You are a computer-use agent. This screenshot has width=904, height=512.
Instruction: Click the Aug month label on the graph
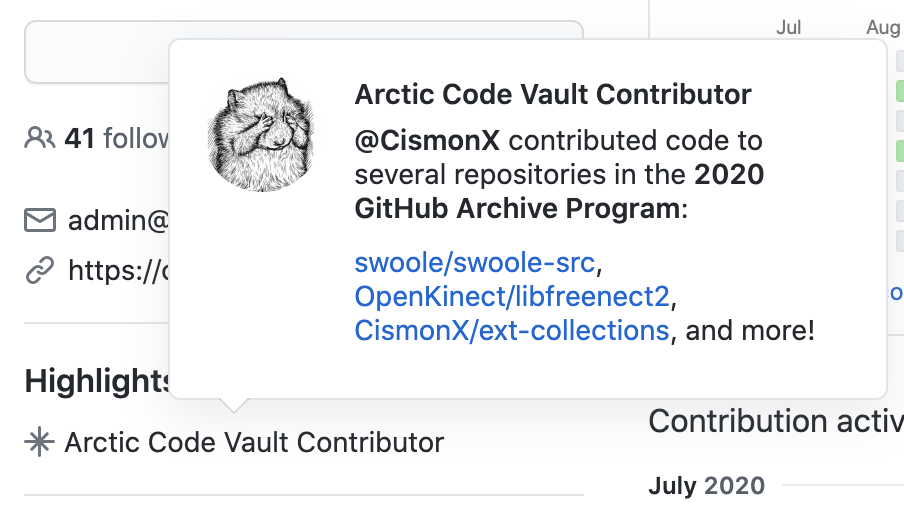click(x=883, y=27)
